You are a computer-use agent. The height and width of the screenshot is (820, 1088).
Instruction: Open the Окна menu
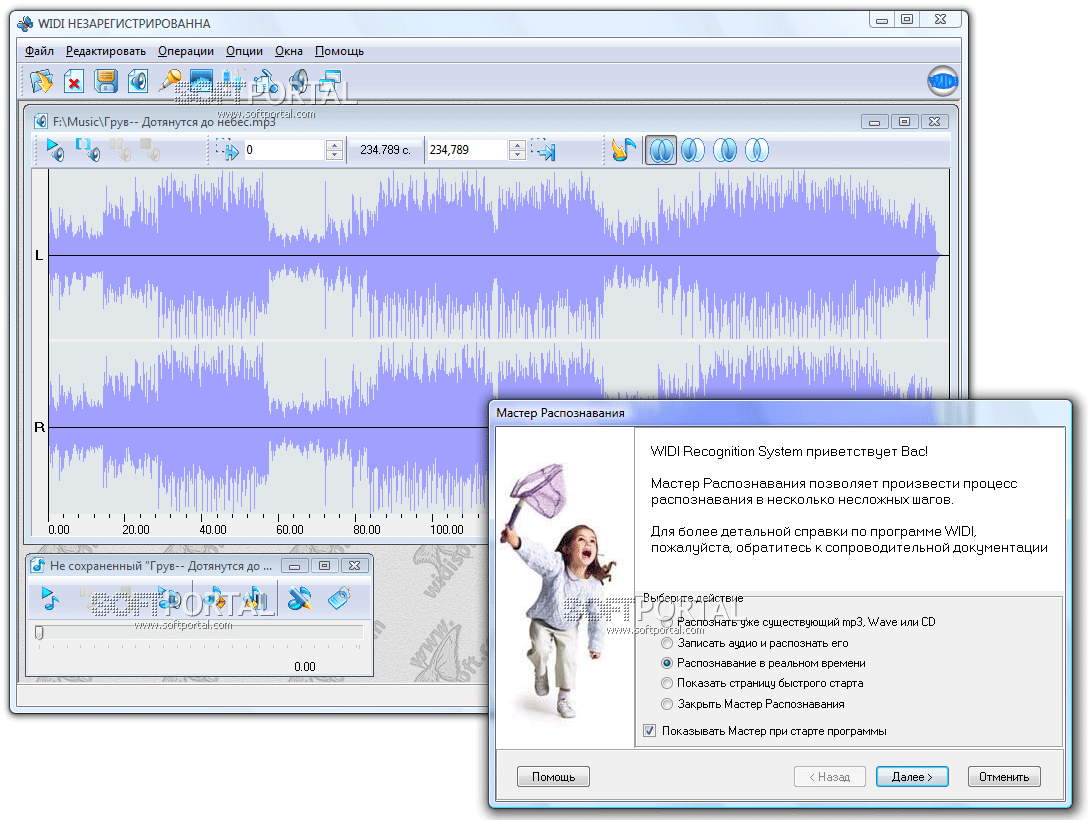click(289, 51)
